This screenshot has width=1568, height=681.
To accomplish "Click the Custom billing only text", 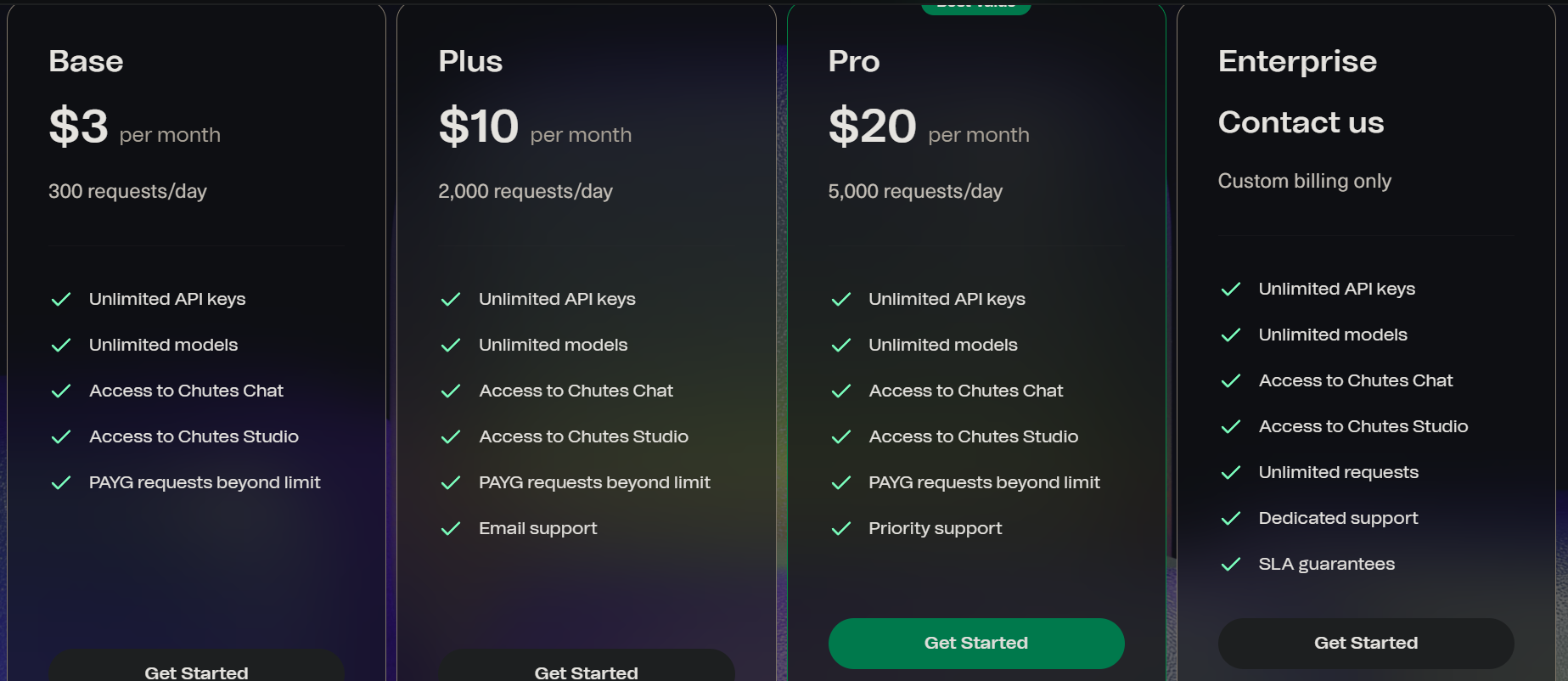I will coord(1305,182).
